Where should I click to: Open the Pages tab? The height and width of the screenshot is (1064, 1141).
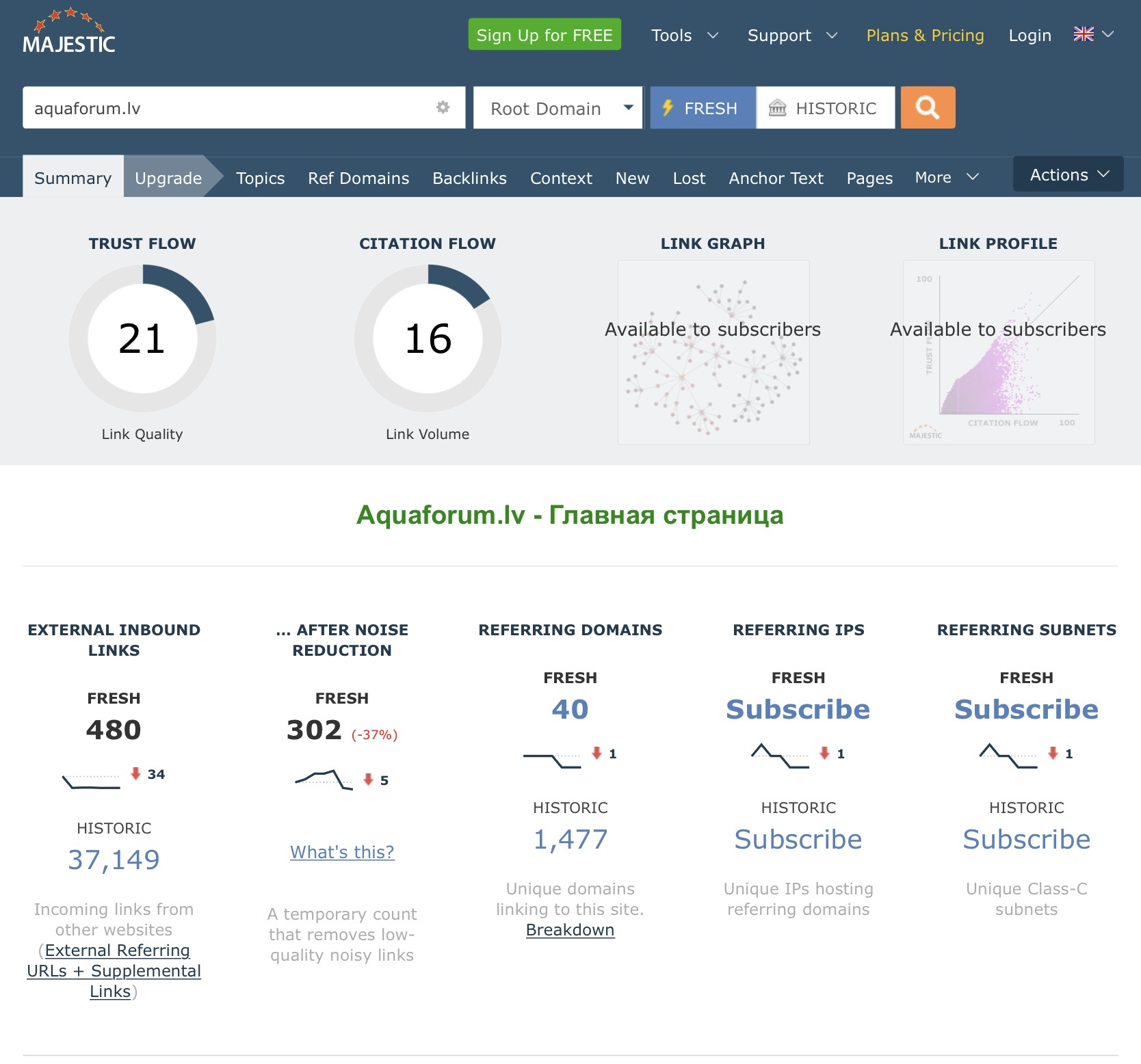click(869, 178)
